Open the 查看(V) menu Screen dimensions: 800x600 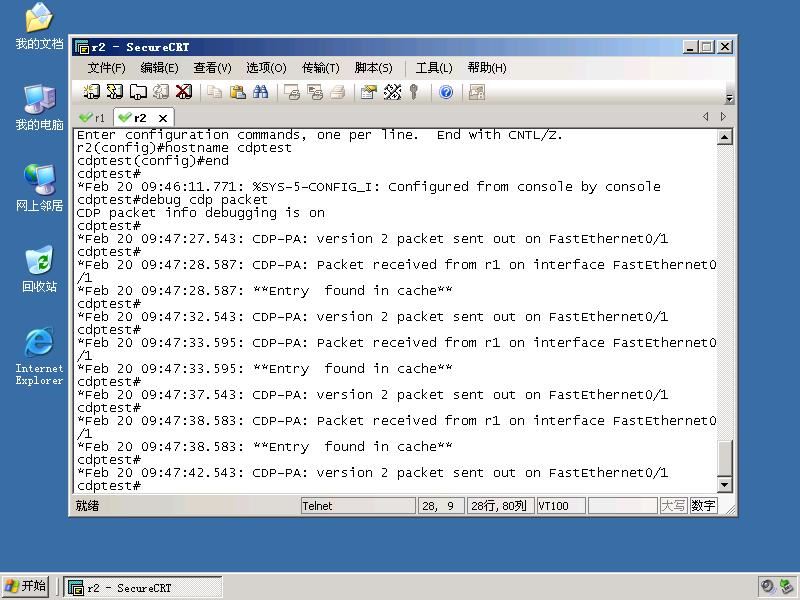coord(212,68)
